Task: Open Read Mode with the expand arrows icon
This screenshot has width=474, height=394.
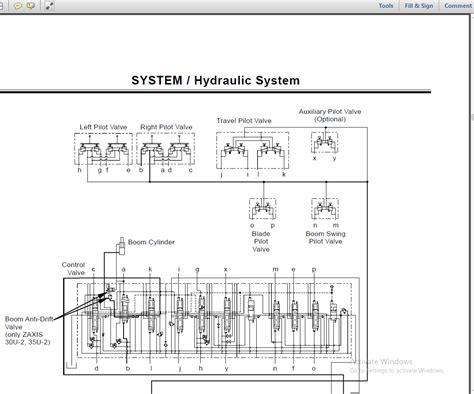Action: point(49,6)
